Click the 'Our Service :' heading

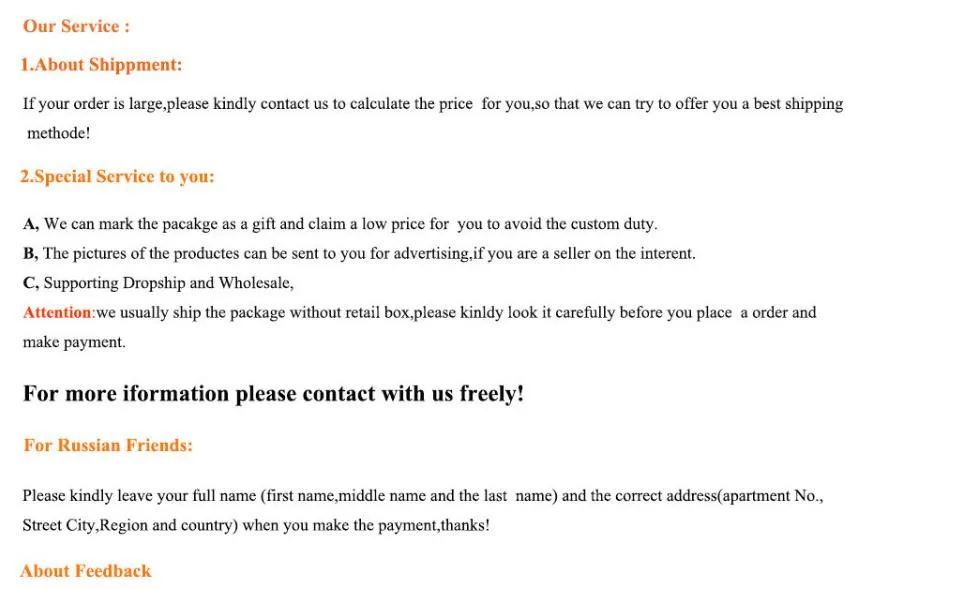point(76,26)
